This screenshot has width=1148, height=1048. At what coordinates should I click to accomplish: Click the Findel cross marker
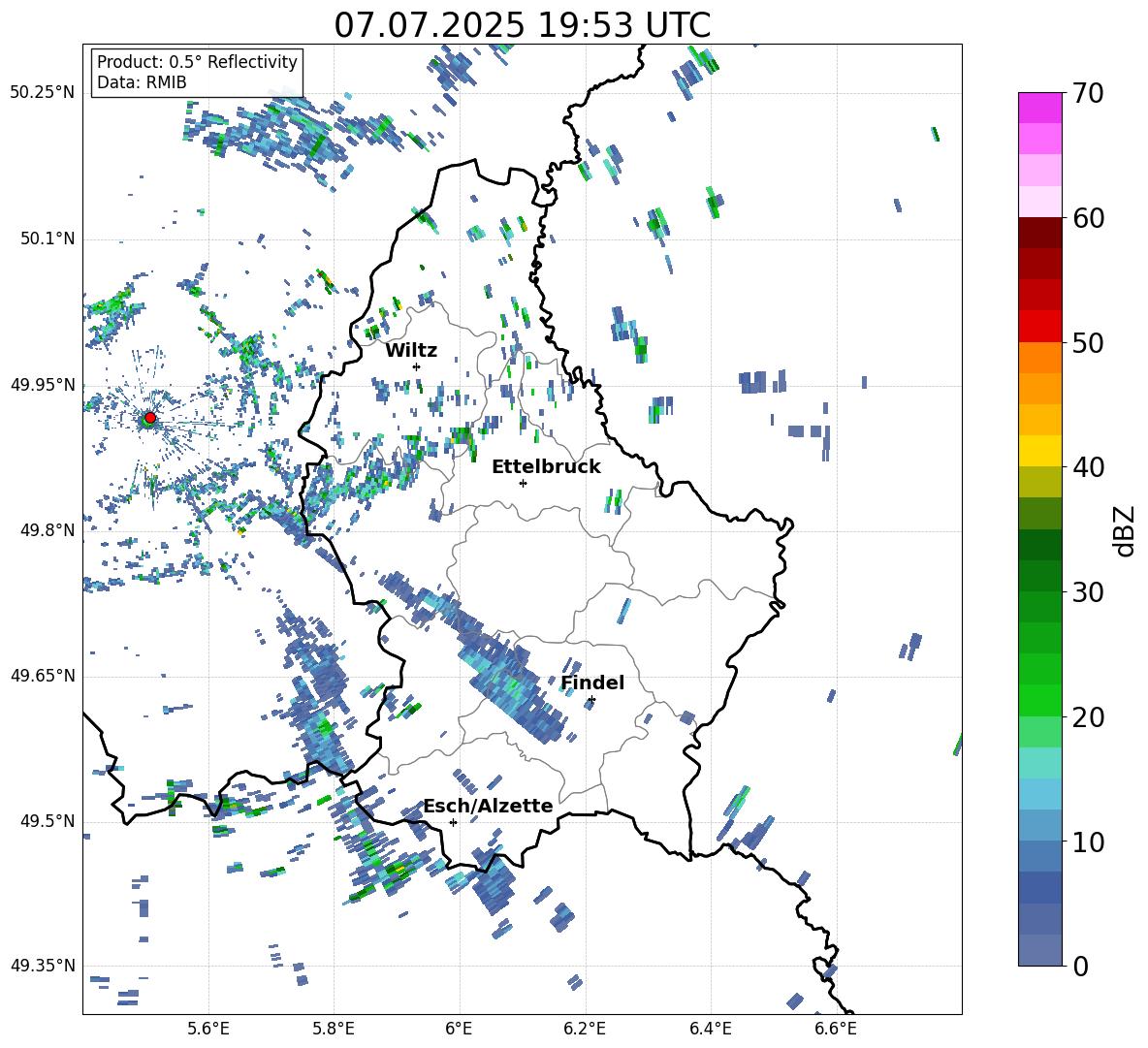click(x=591, y=700)
